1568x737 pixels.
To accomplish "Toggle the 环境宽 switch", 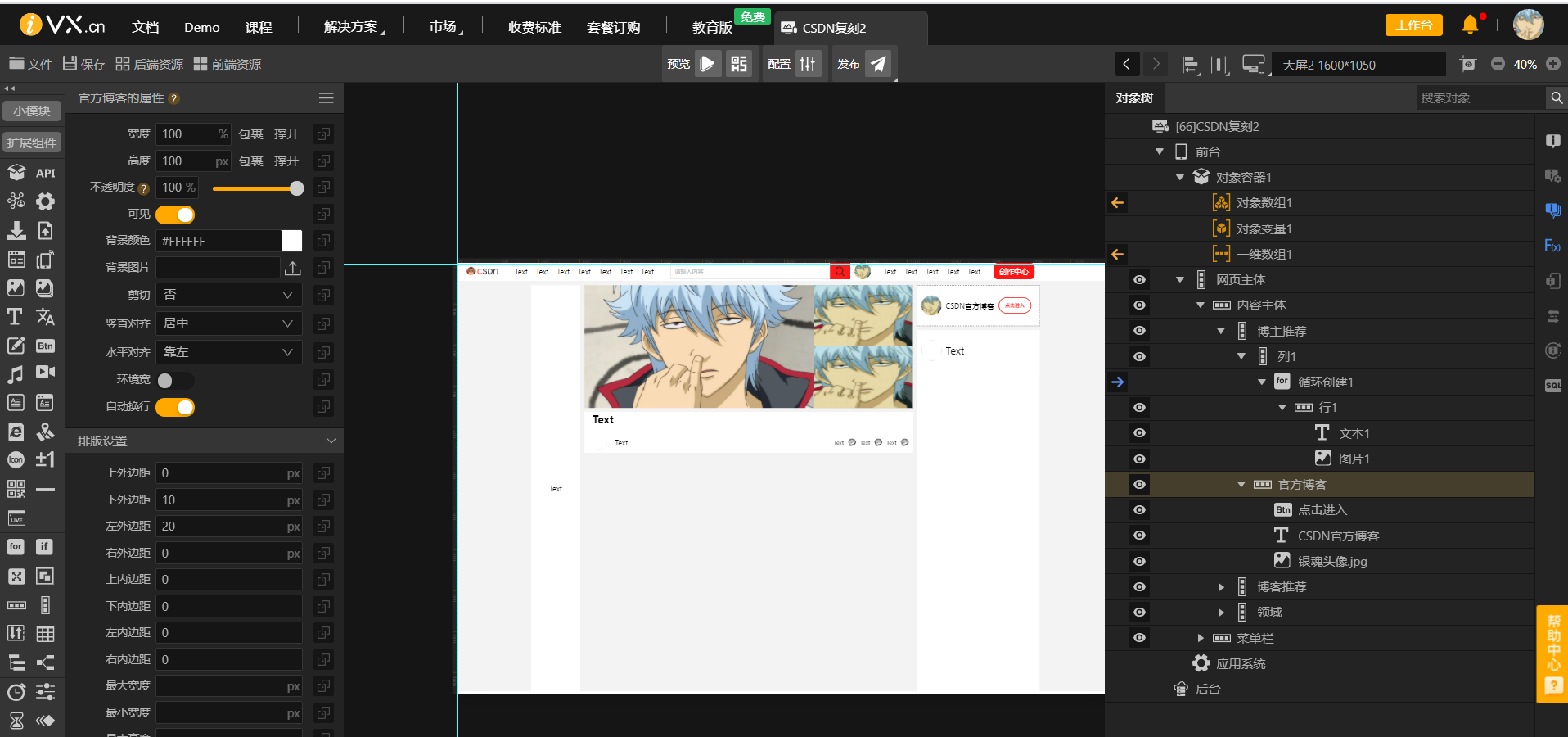I will point(175,381).
